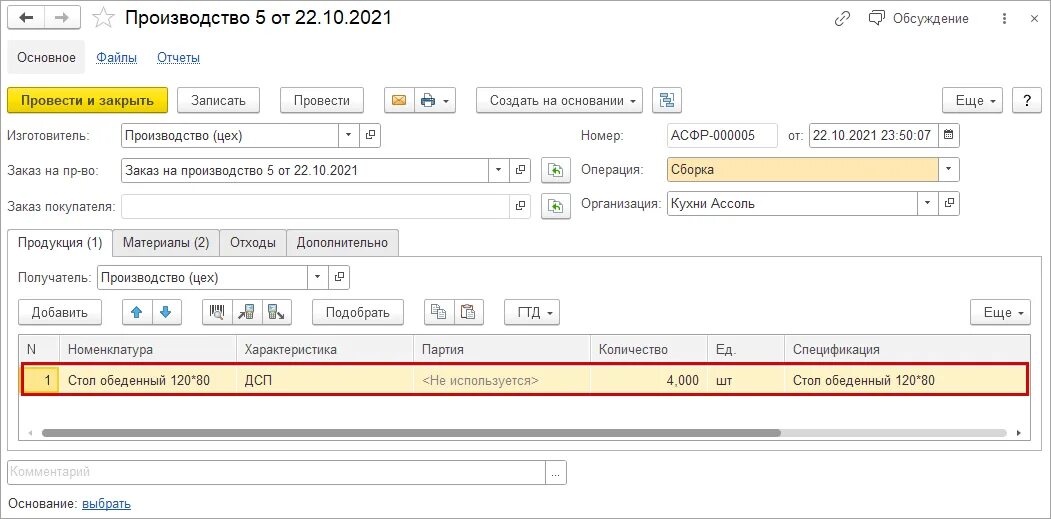Switch to the Материалы (2) tab
This screenshot has height=519, width=1051.
point(166,243)
